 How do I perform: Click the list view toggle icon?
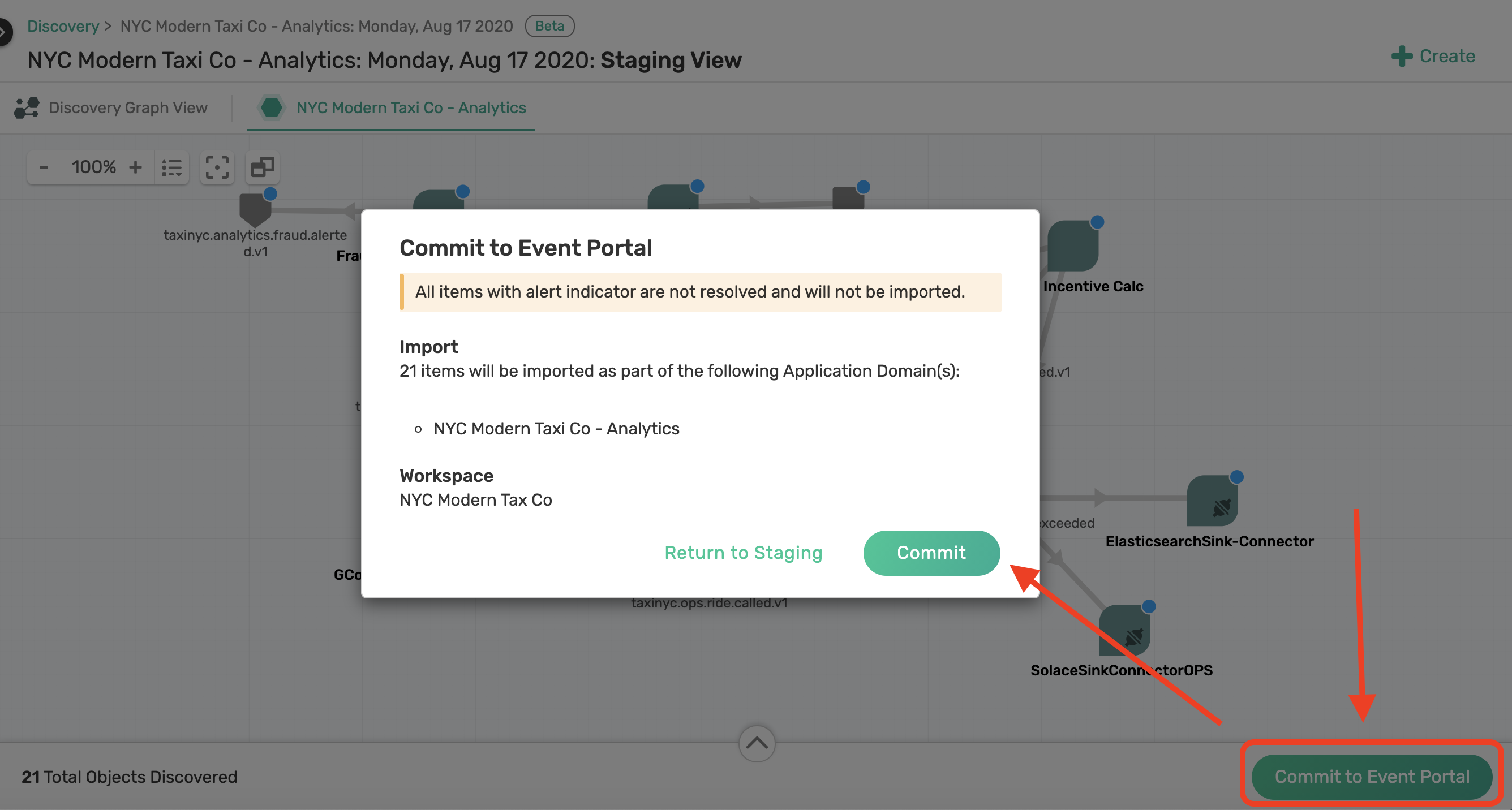click(170, 166)
